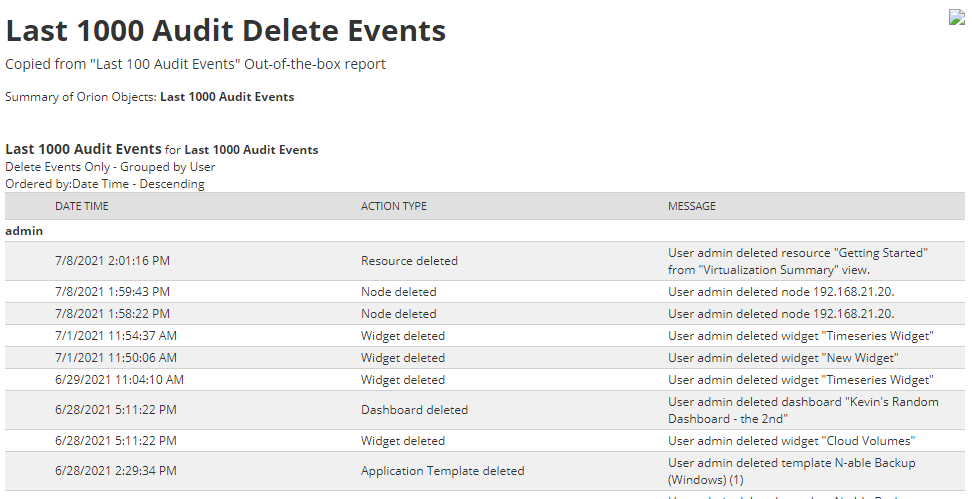Click the 6/29/2021 11:04:10 AM date cell
The image size is (972, 499).
pos(119,380)
